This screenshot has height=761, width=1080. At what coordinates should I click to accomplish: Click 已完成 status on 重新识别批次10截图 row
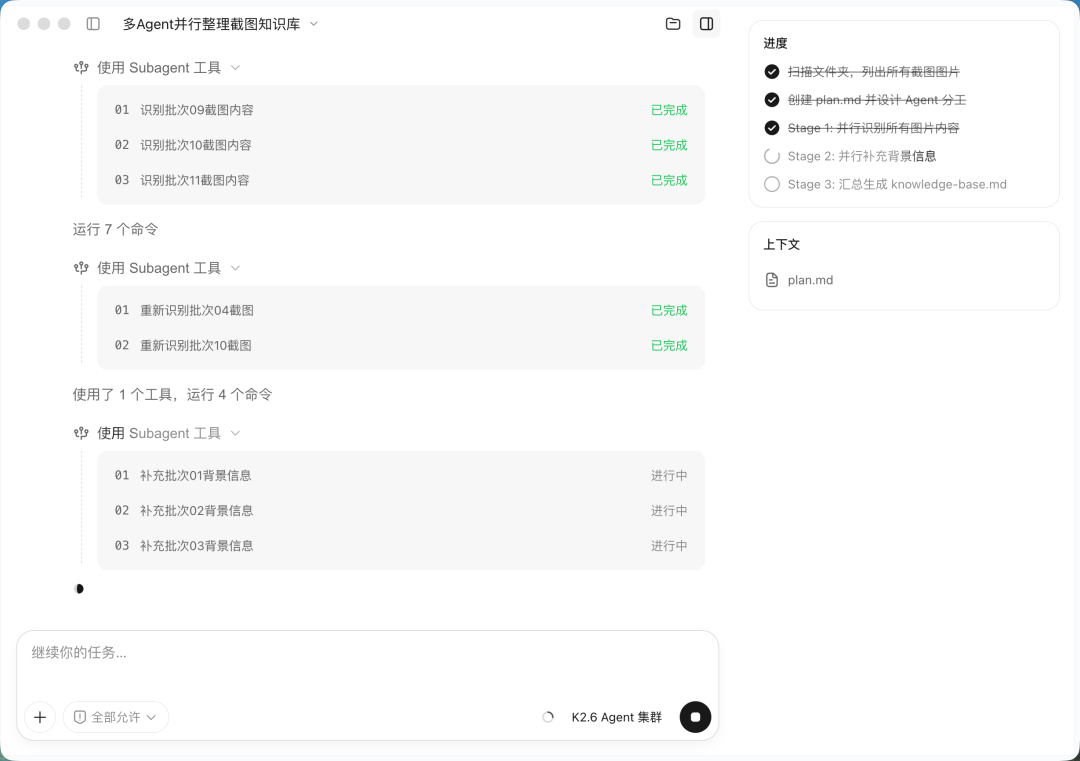point(669,346)
